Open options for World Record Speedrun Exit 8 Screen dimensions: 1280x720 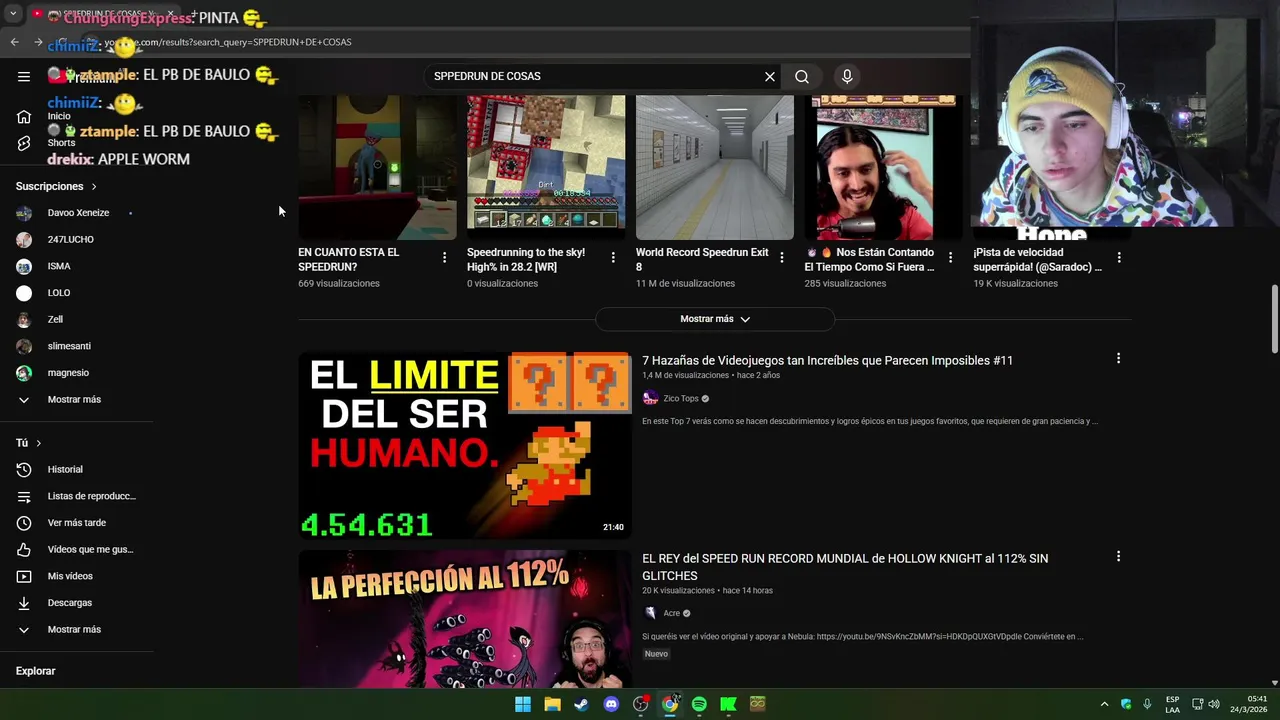pos(782,258)
